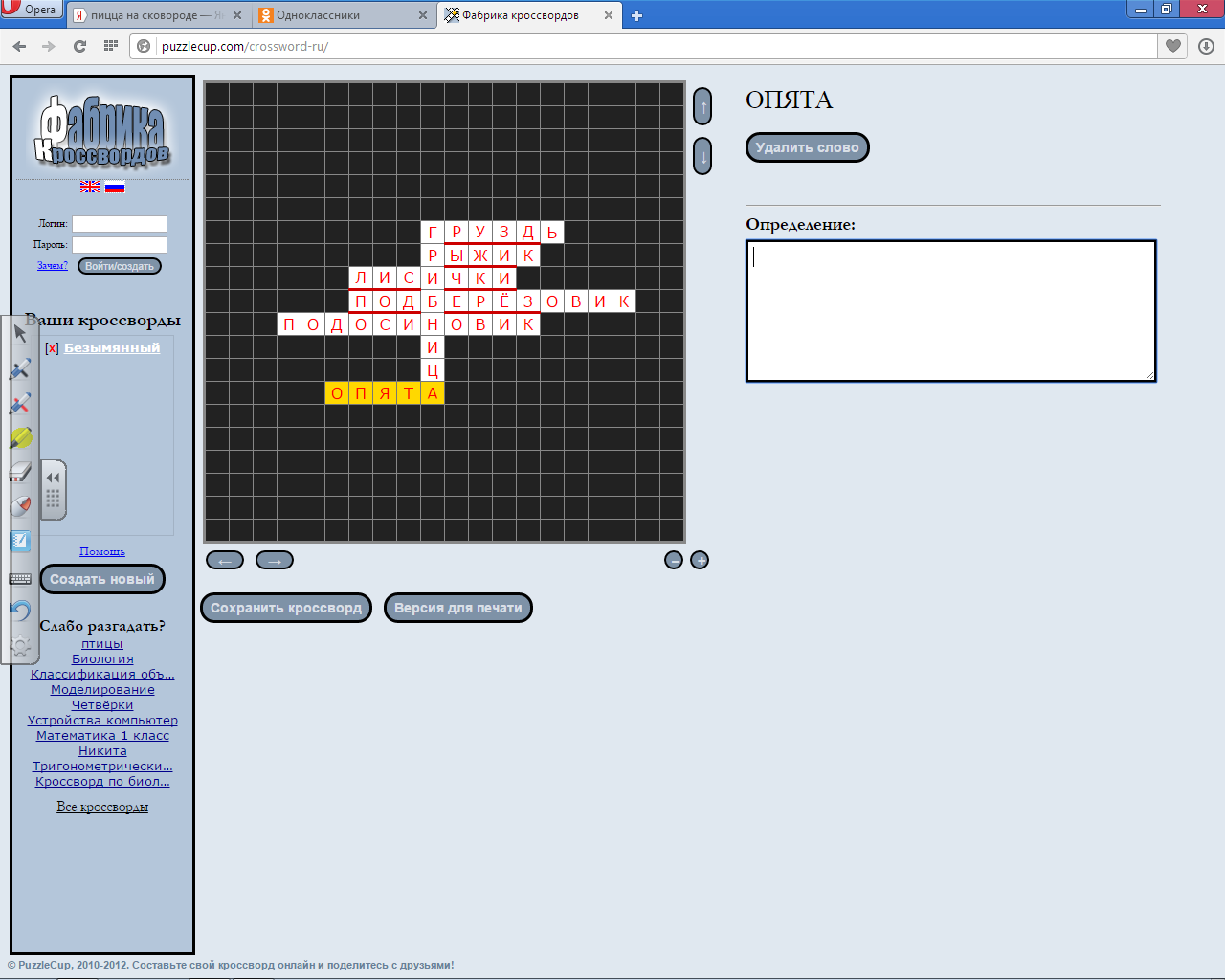This screenshot has width=1225, height=980.
Task: Open the floating toolbar settings gear
Action: click(x=20, y=646)
